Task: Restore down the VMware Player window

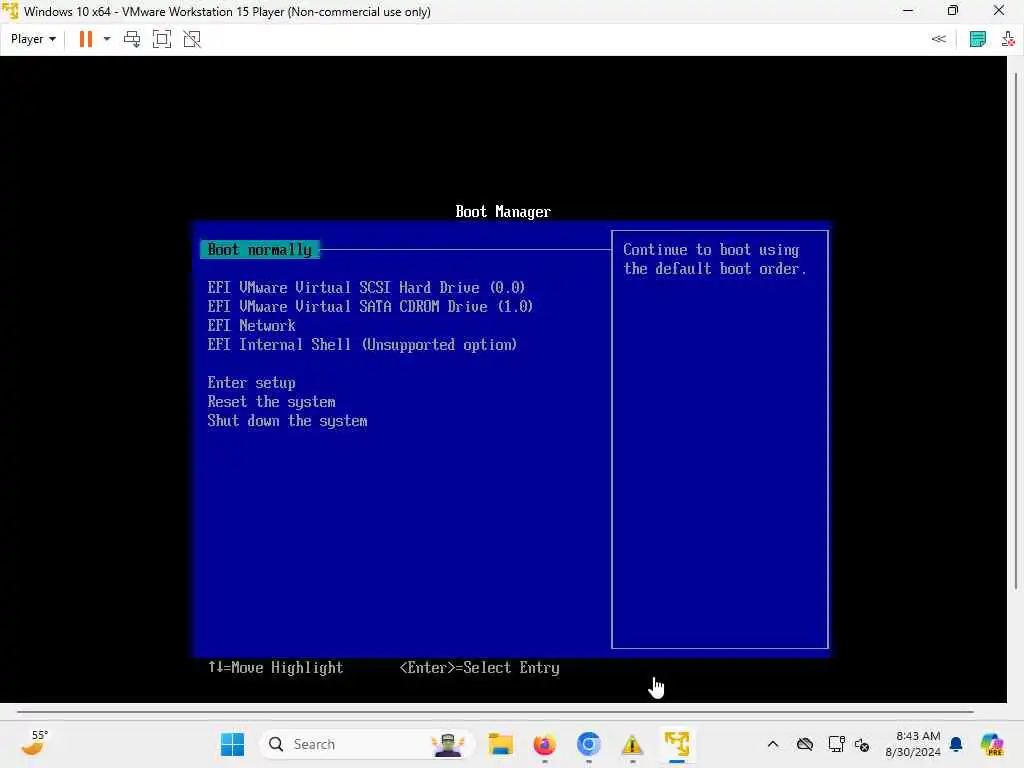Action: [x=953, y=10]
